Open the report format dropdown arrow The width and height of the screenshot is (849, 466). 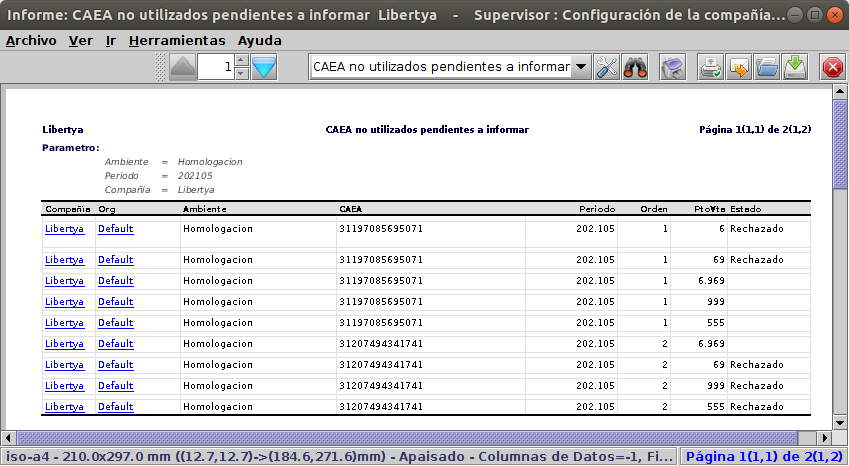click(581, 67)
